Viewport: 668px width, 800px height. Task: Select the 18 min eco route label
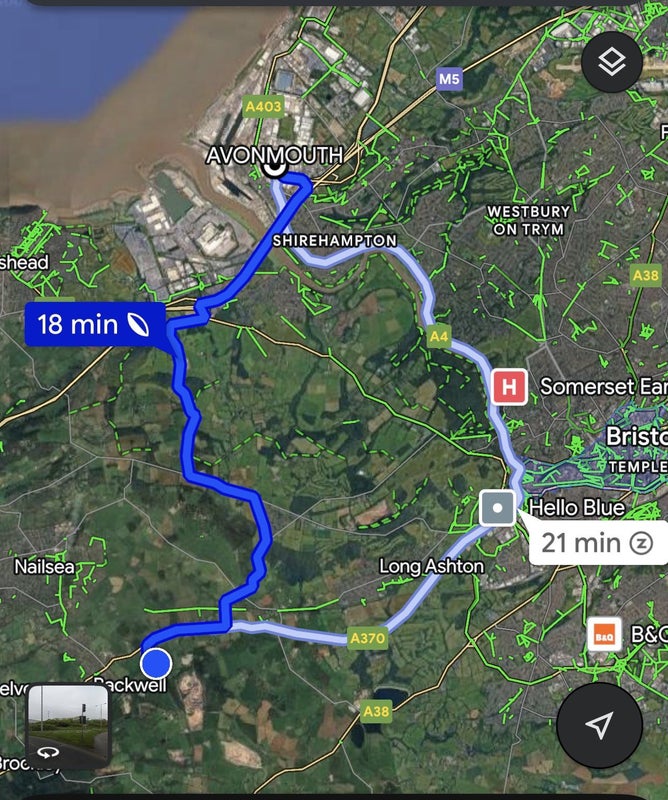pos(95,324)
